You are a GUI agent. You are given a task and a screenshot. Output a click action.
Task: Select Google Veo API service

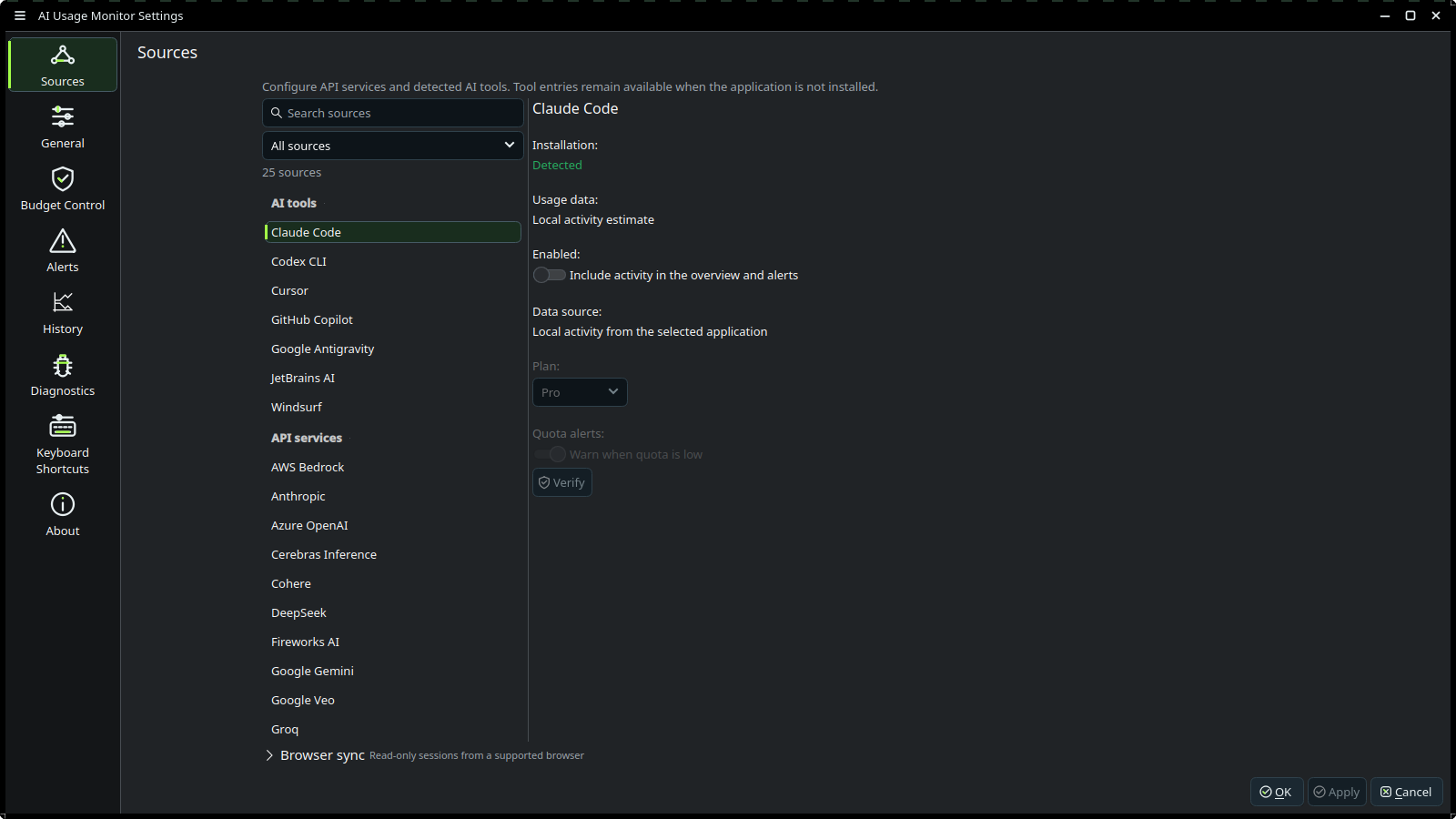pyautogui.click(x=392, y=700)
